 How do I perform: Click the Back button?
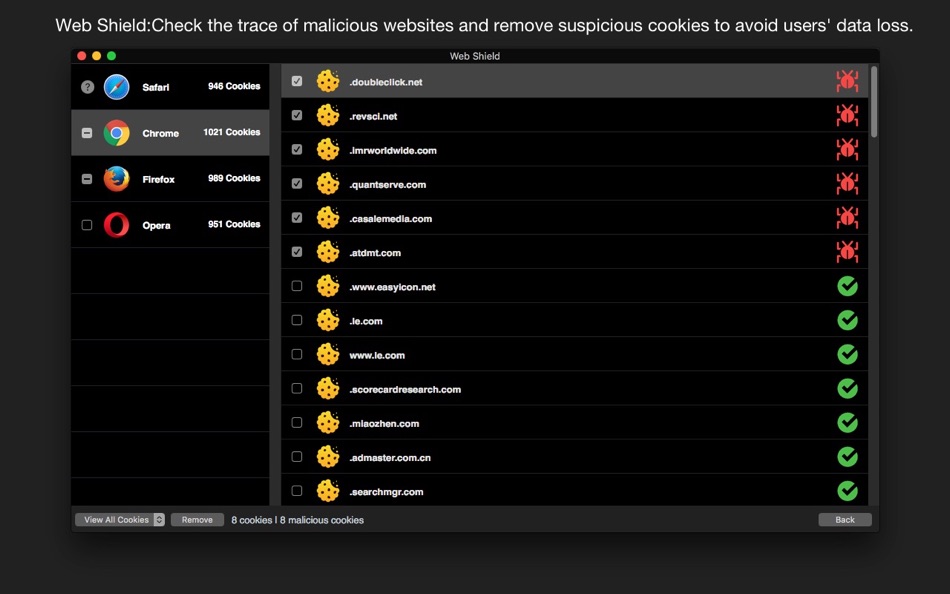tap(845, 519)
